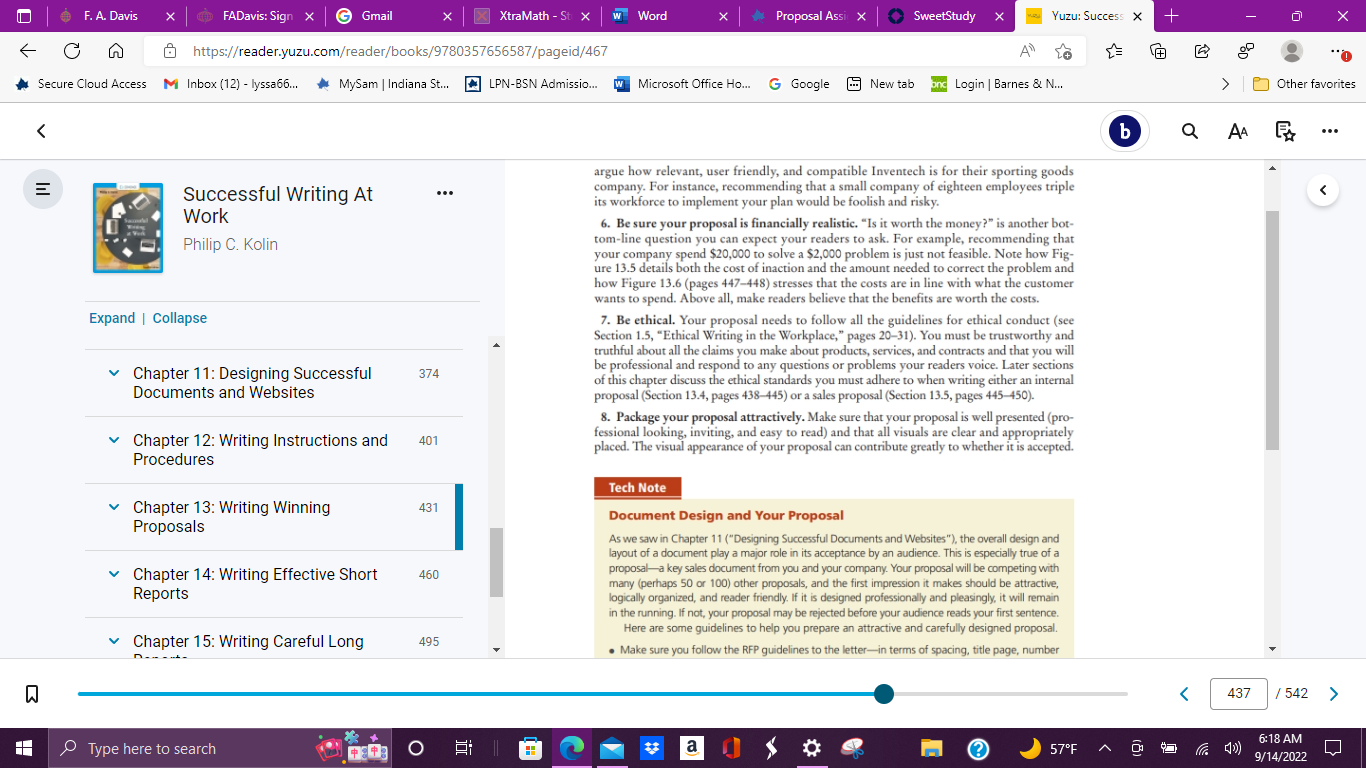
Task: Click the page number field showing 437
Action: (x=1239, y=693)
